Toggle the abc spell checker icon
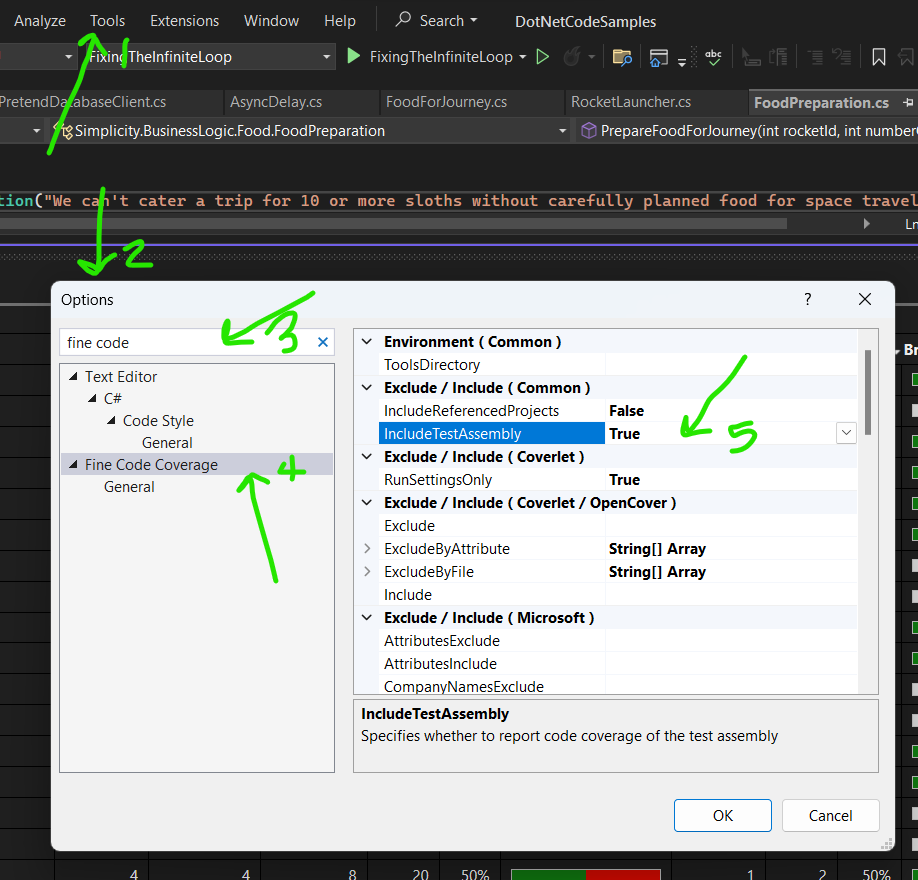The image size is (918, 880). point(713,57)
